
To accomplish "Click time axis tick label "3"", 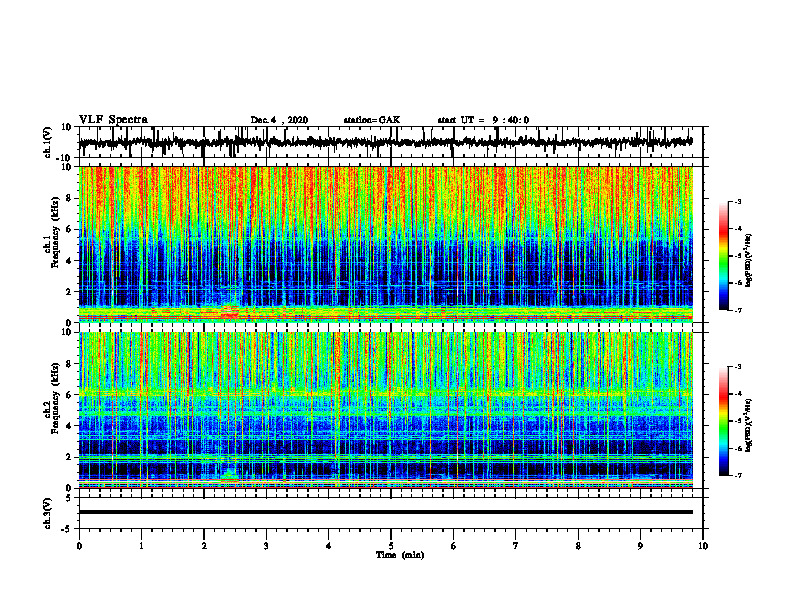I will 266,546.
